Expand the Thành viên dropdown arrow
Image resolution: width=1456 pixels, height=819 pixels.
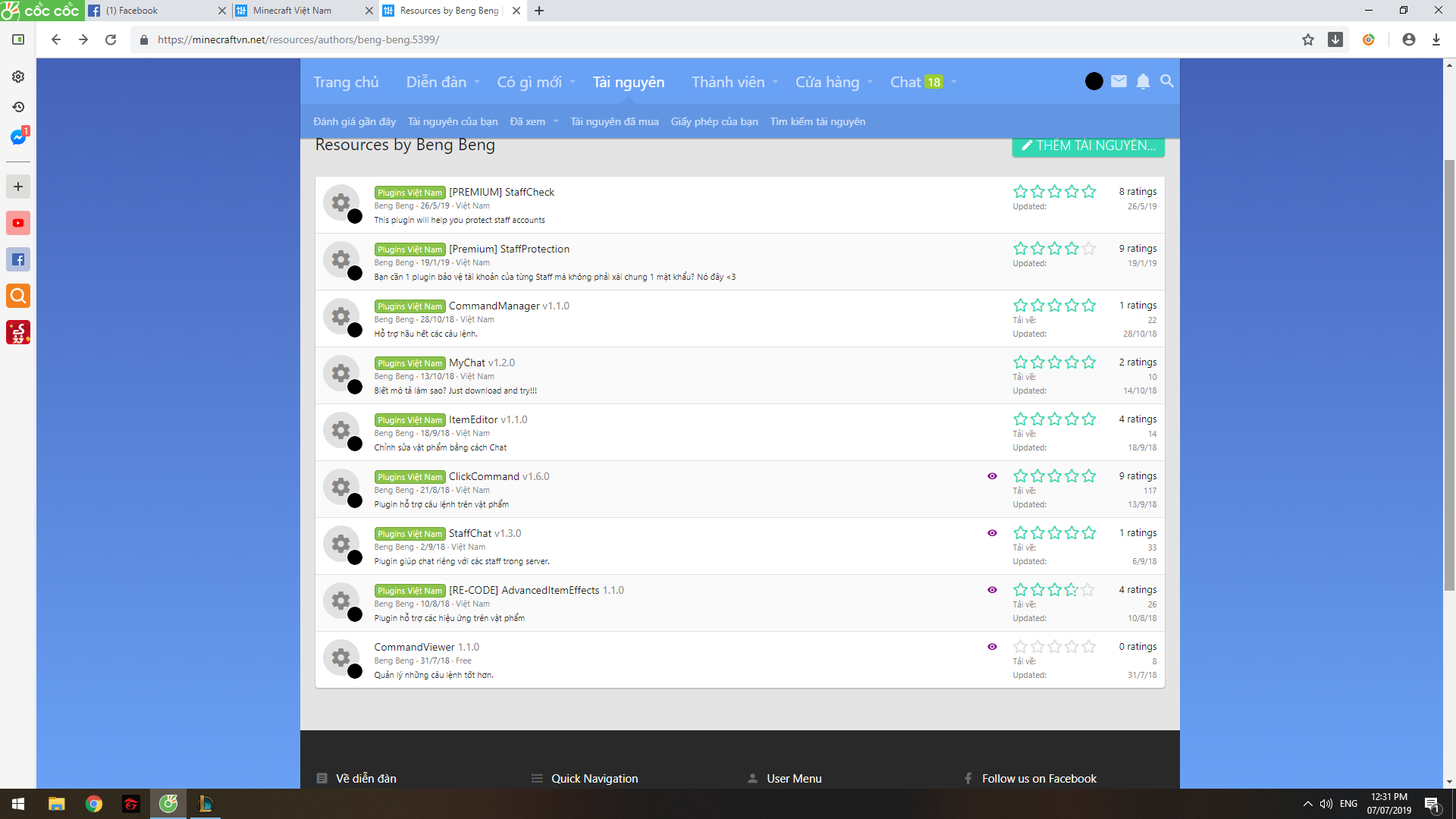click(x=775, y=82)
